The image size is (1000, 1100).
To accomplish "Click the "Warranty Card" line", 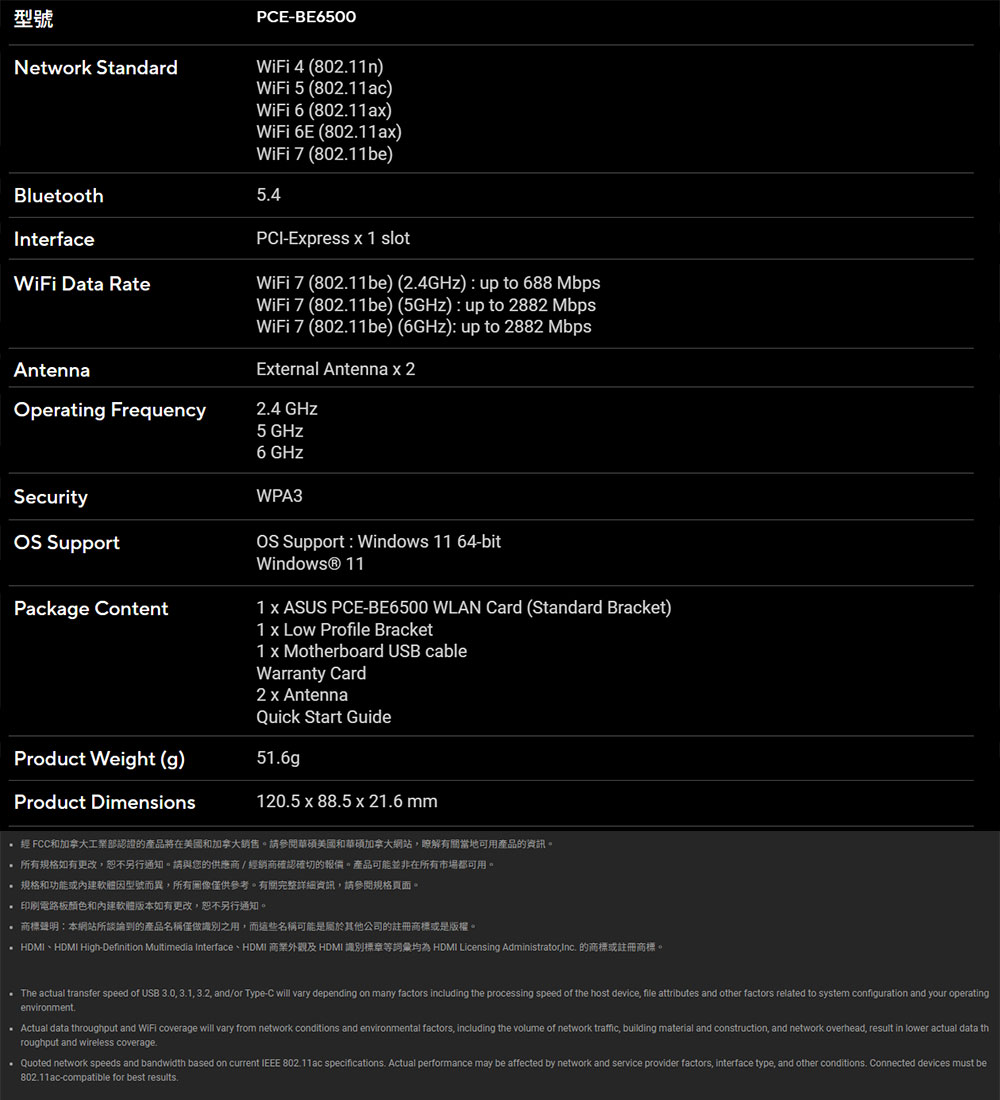I will tap(311, 673).
